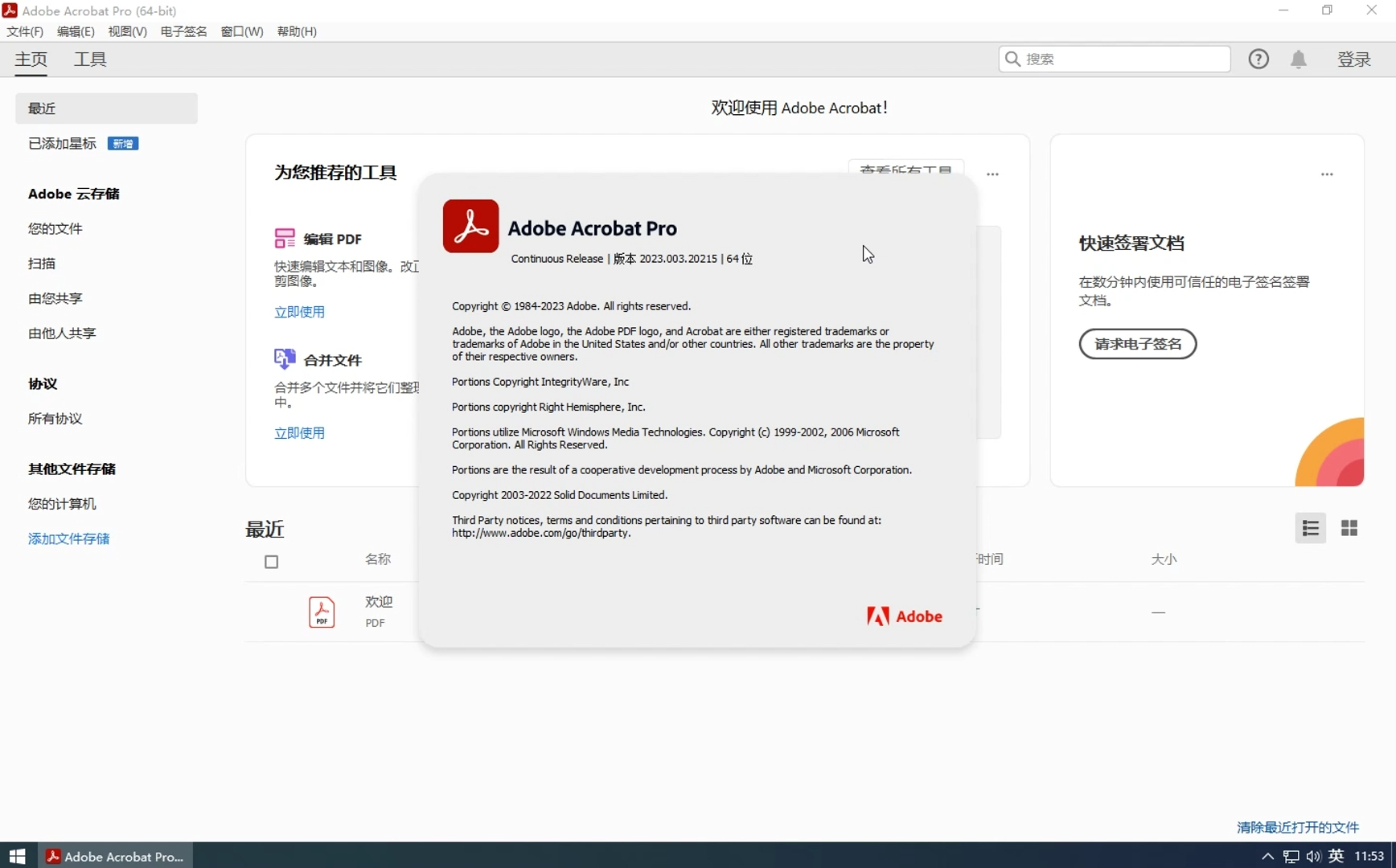Click the thirdparty URL text in About dialog
The image size is (1396, 868).
pyautogui.click(x=541, y=533)
